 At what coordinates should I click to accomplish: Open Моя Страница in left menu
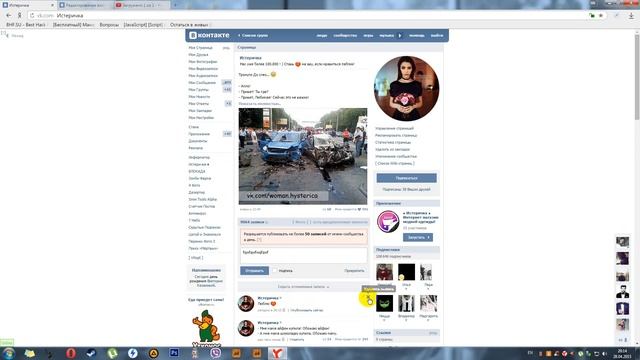(x=200, y=48)
